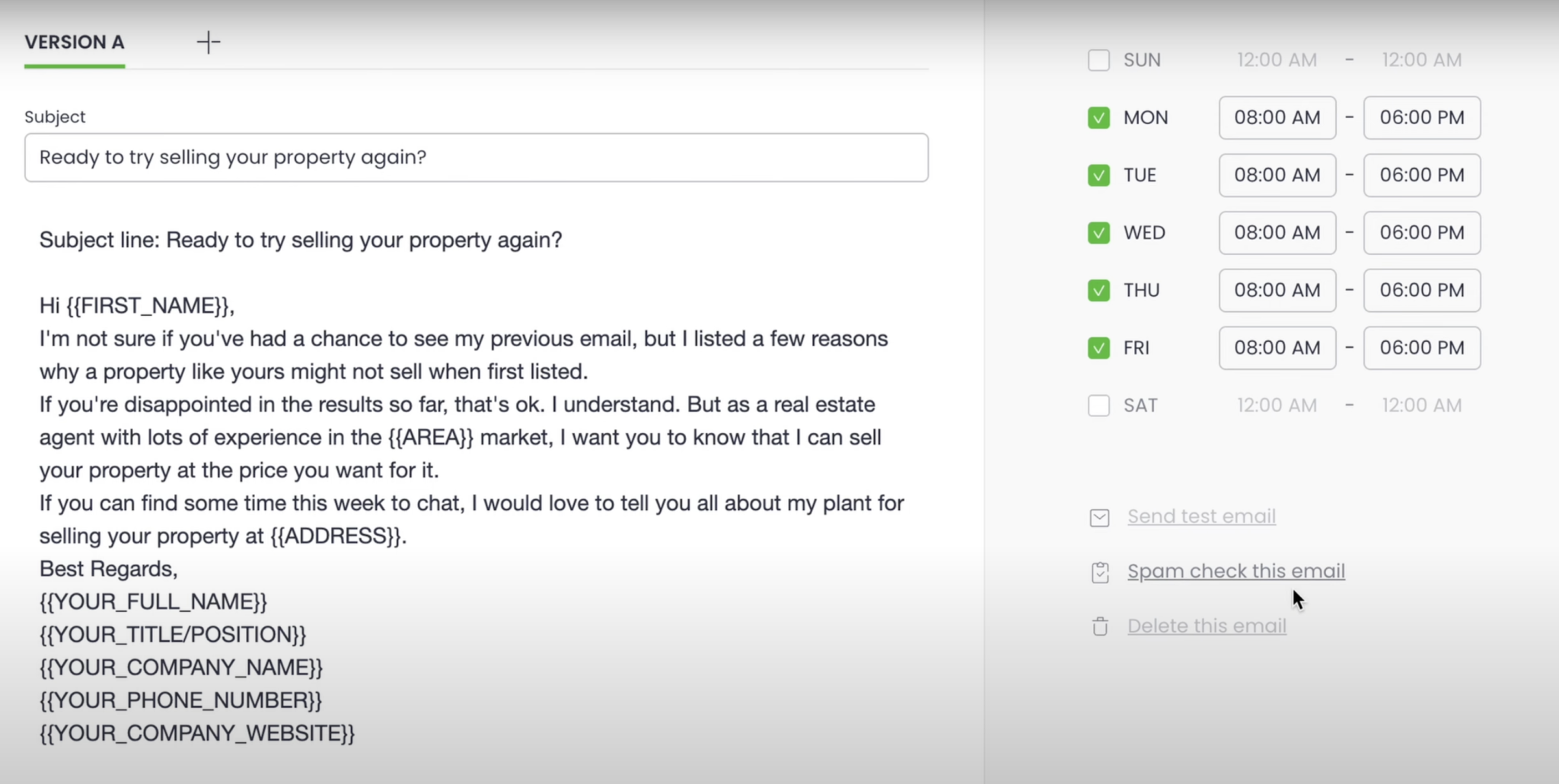Enable sending on SUN

pos(1098,59)
